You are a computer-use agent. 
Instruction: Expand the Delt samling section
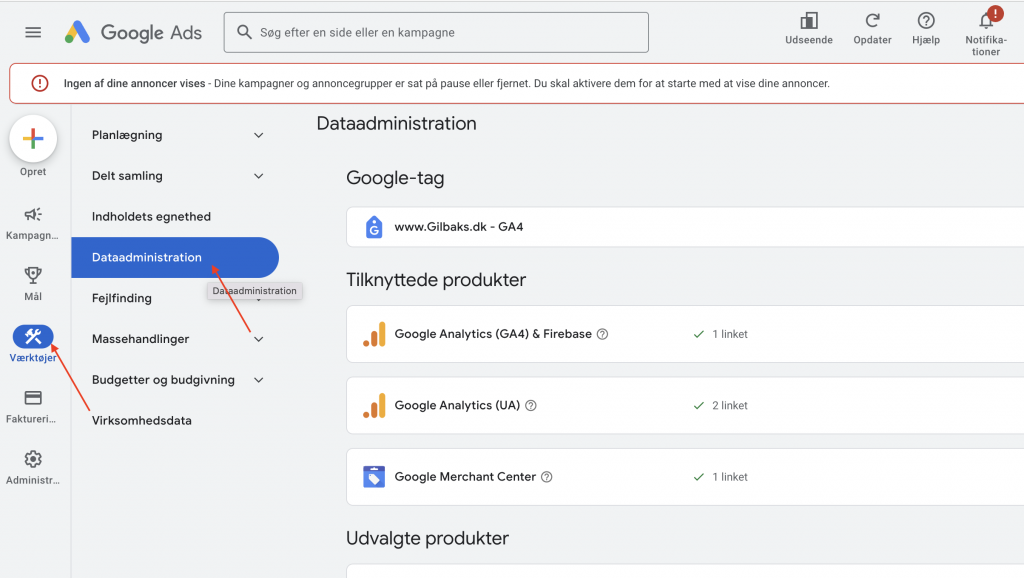tap(174, 175)
